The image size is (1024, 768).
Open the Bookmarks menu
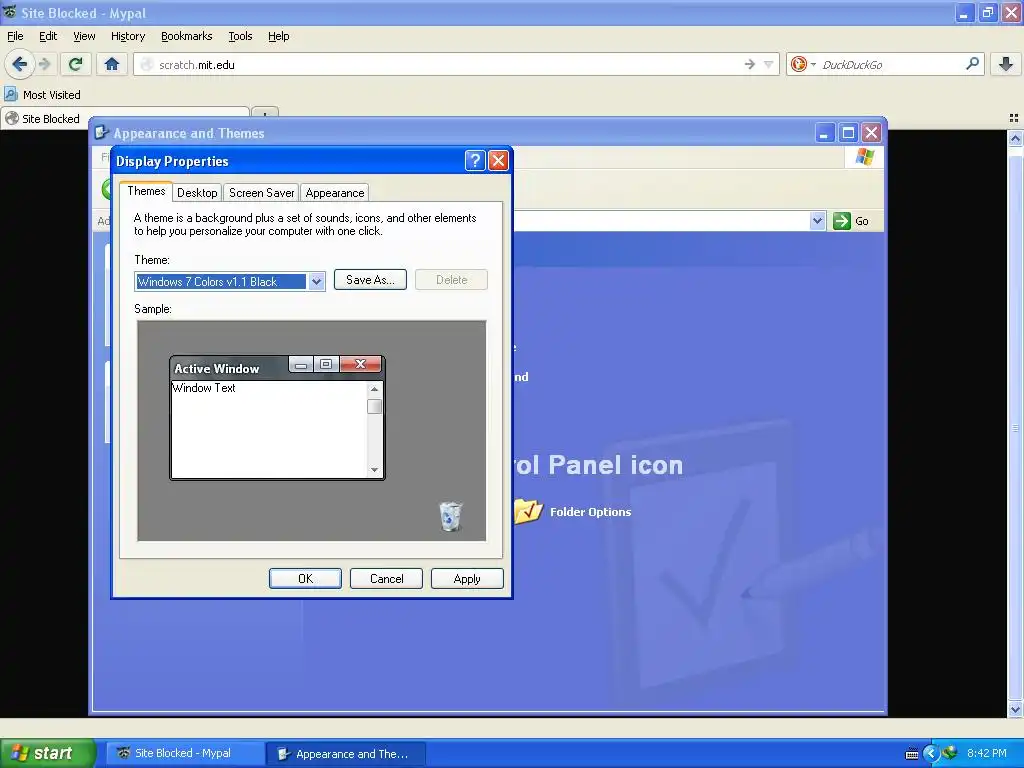pyautogui.click(x=186, y=36)
